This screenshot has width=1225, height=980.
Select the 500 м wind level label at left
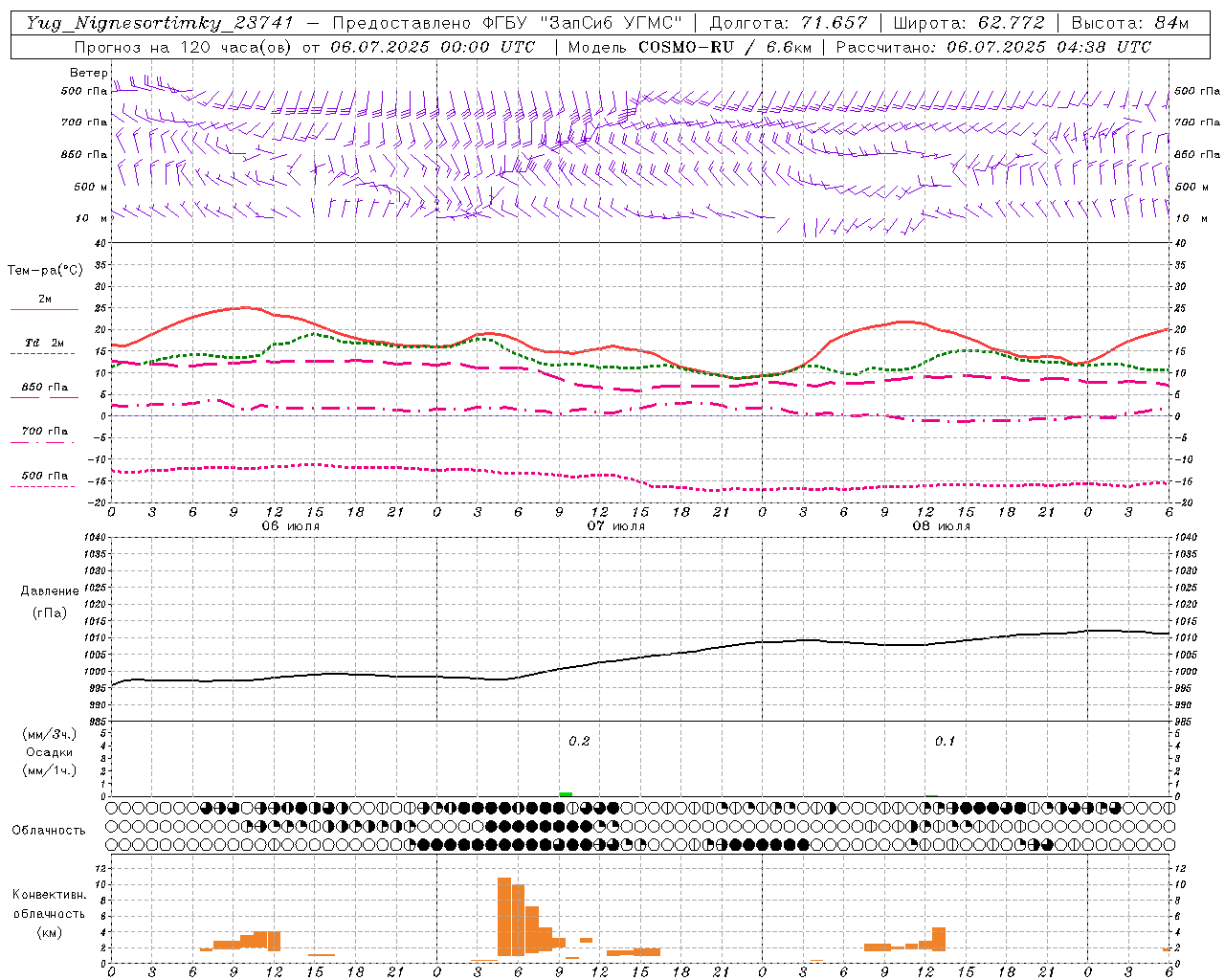91,187
